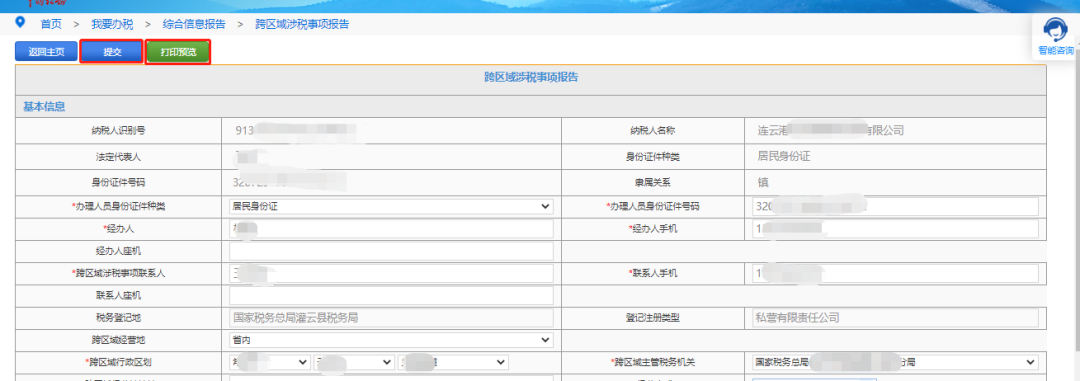Open third 跨区域行政区划 district dropdown
1080x381 pixels.
tap(453, 362)
